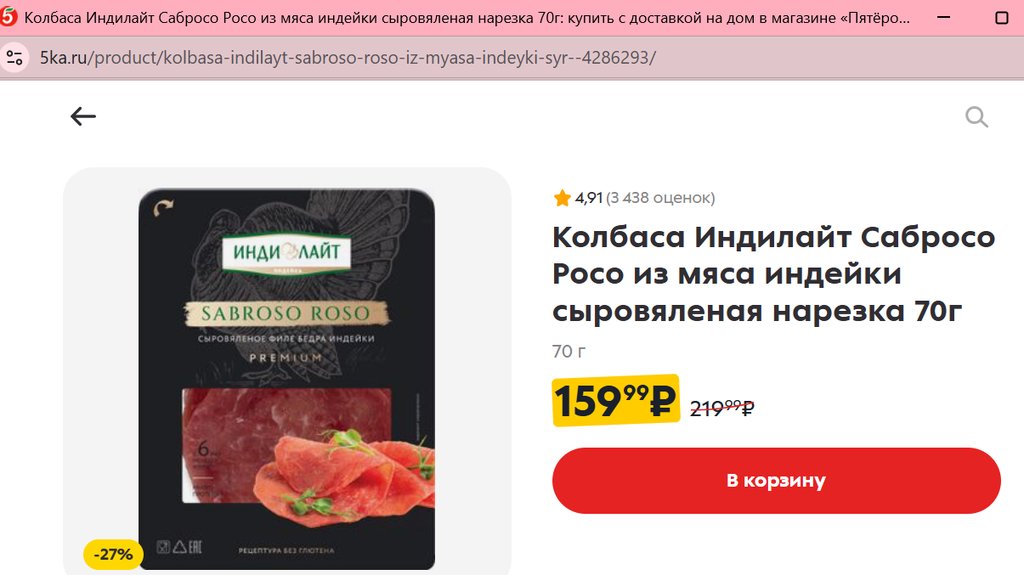Click the 70 г weight label

569,352
